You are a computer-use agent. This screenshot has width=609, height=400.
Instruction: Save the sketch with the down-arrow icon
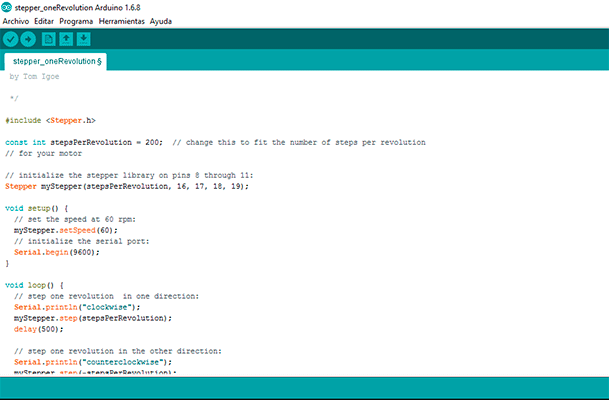pos(84,39)
